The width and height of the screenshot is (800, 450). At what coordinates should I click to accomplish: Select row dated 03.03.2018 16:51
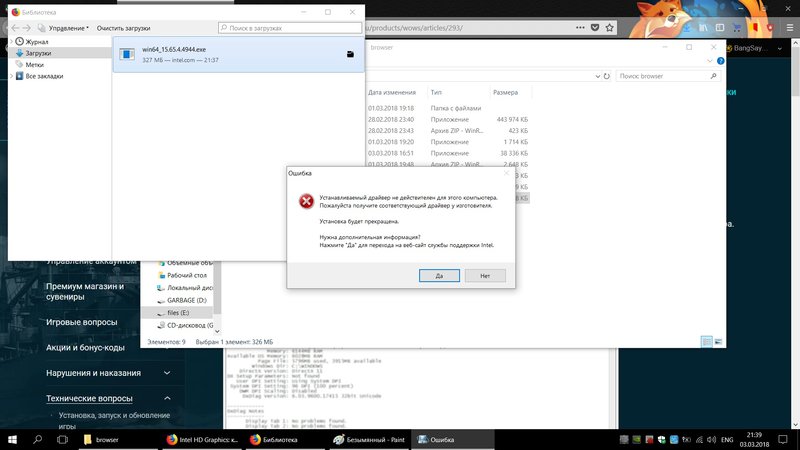[448, 153]
